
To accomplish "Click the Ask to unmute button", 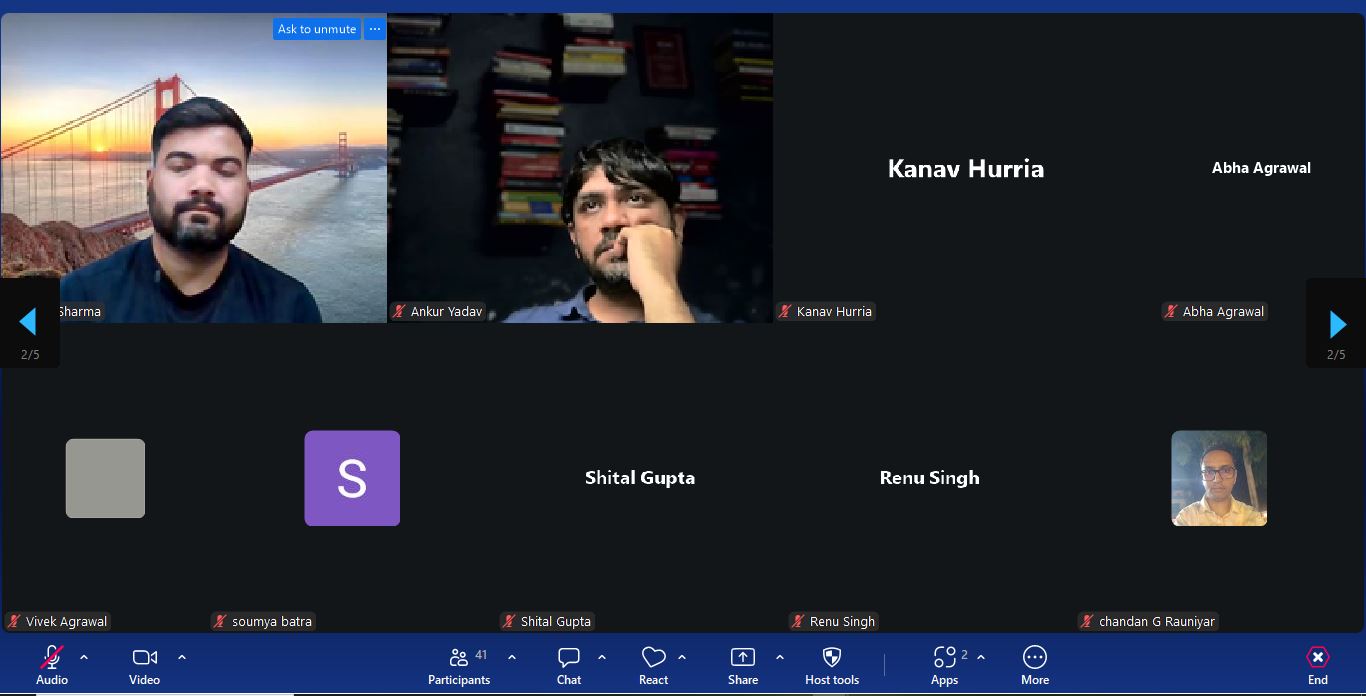I will pyautogui.click(x=316, y=29).
